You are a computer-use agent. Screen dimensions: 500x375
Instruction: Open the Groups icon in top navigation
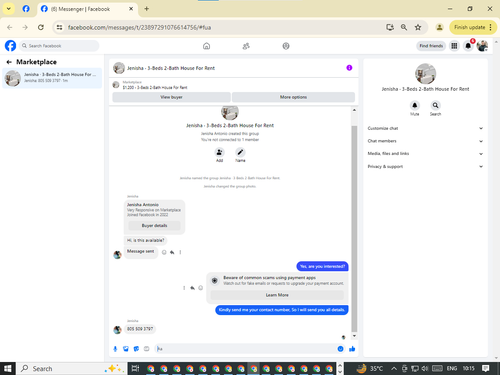pyautogui.click(x=286, y=46)
